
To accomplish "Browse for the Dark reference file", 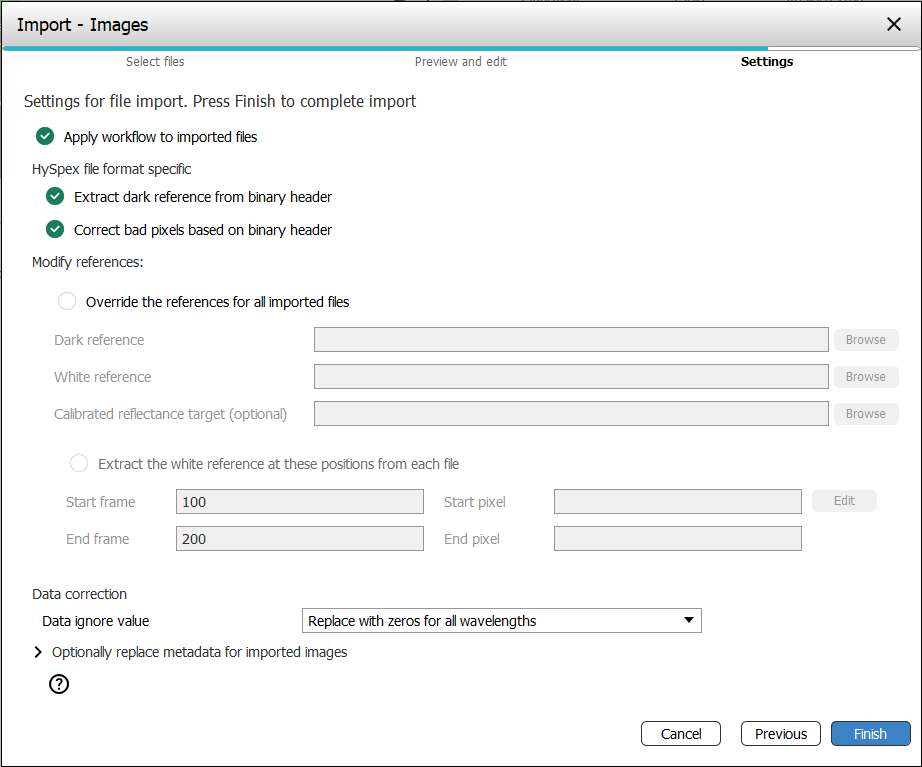I will point(865,340).
